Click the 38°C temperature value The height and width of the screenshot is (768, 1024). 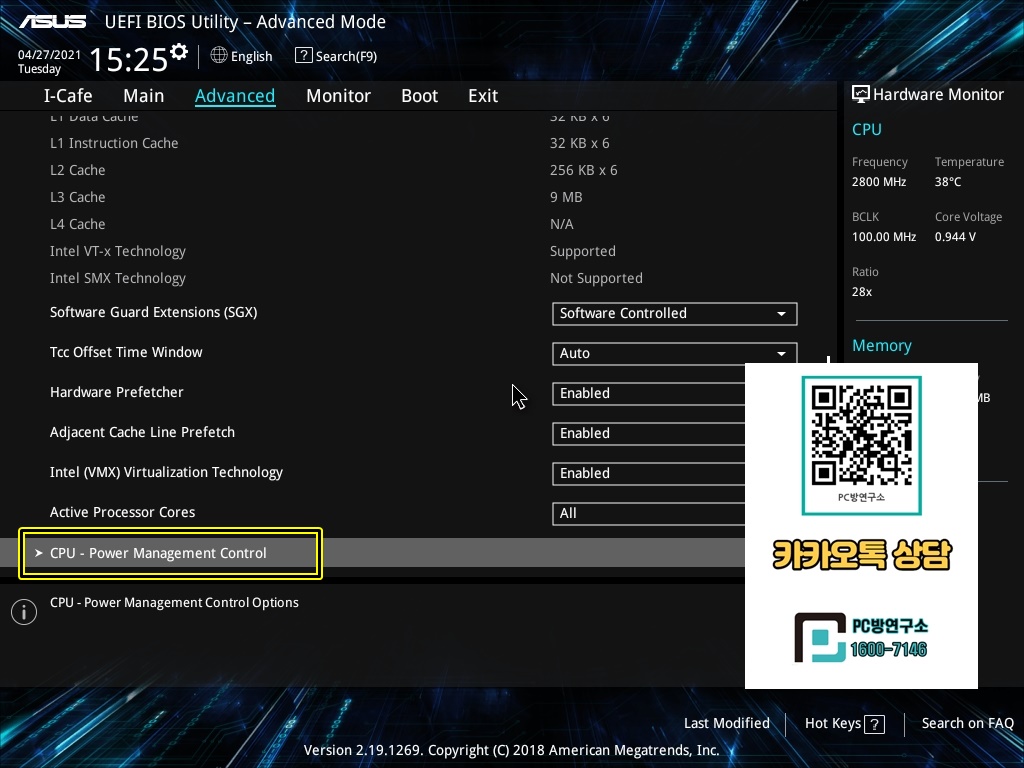948,182
